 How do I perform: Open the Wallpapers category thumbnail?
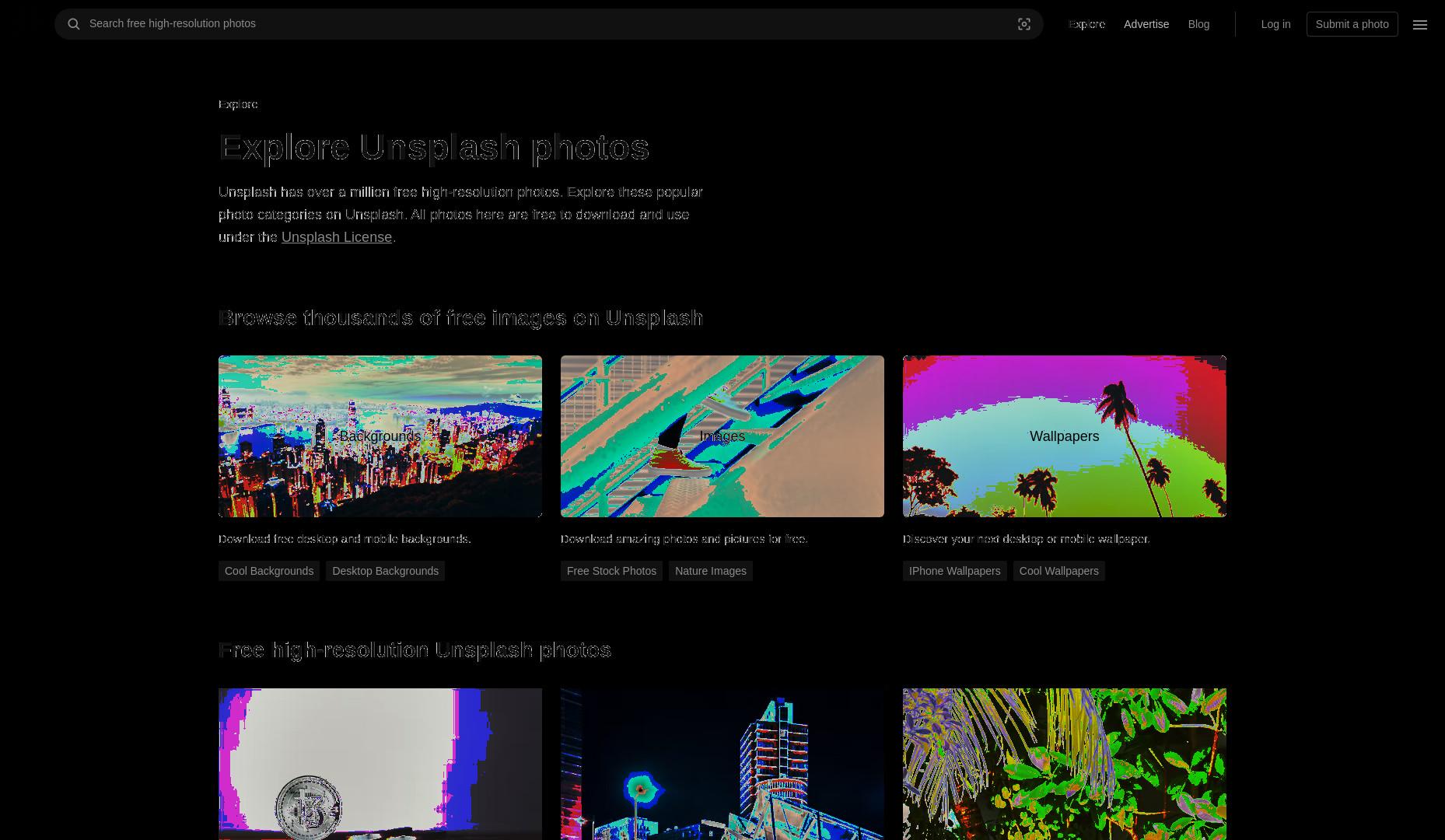[1065, 436]
